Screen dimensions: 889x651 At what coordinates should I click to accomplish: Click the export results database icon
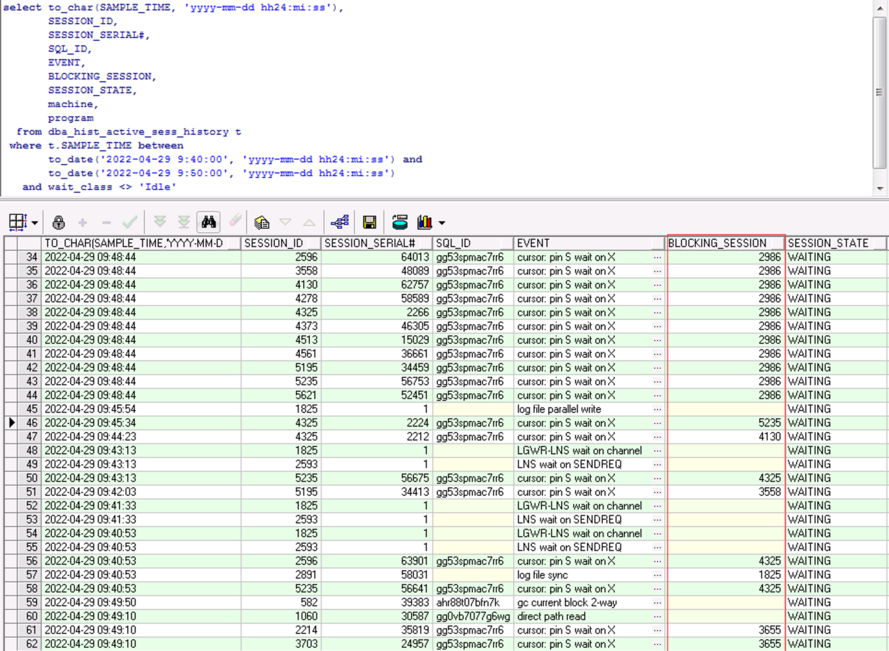(x=400, y=222)
